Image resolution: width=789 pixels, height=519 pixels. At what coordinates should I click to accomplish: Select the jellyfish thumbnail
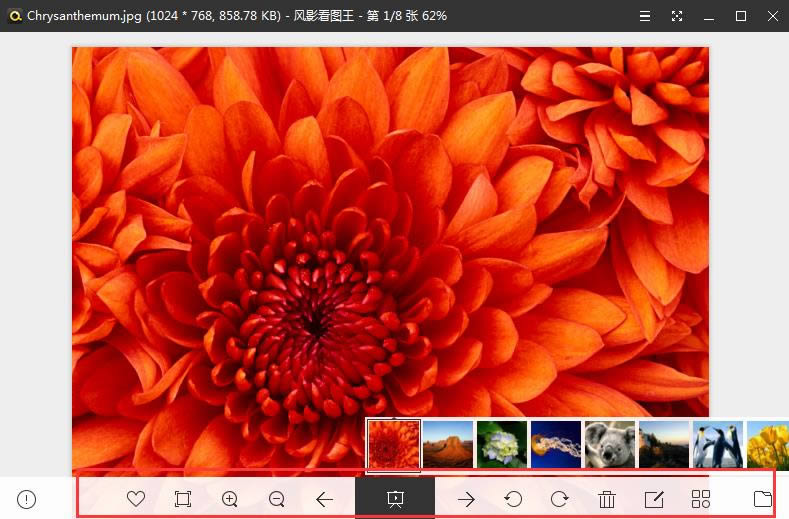pos(556,445)
